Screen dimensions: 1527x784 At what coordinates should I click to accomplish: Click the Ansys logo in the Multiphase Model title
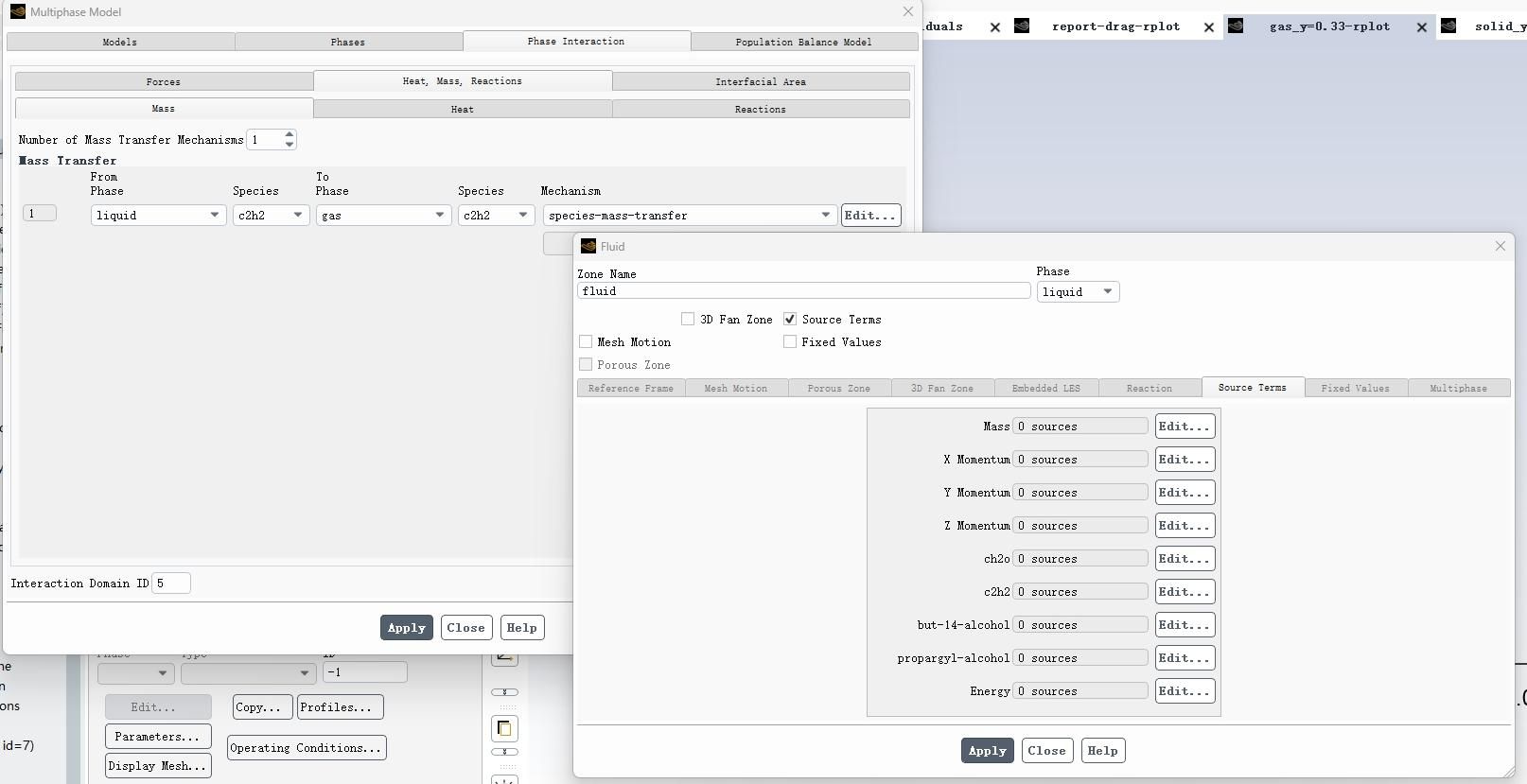(17, 11)
